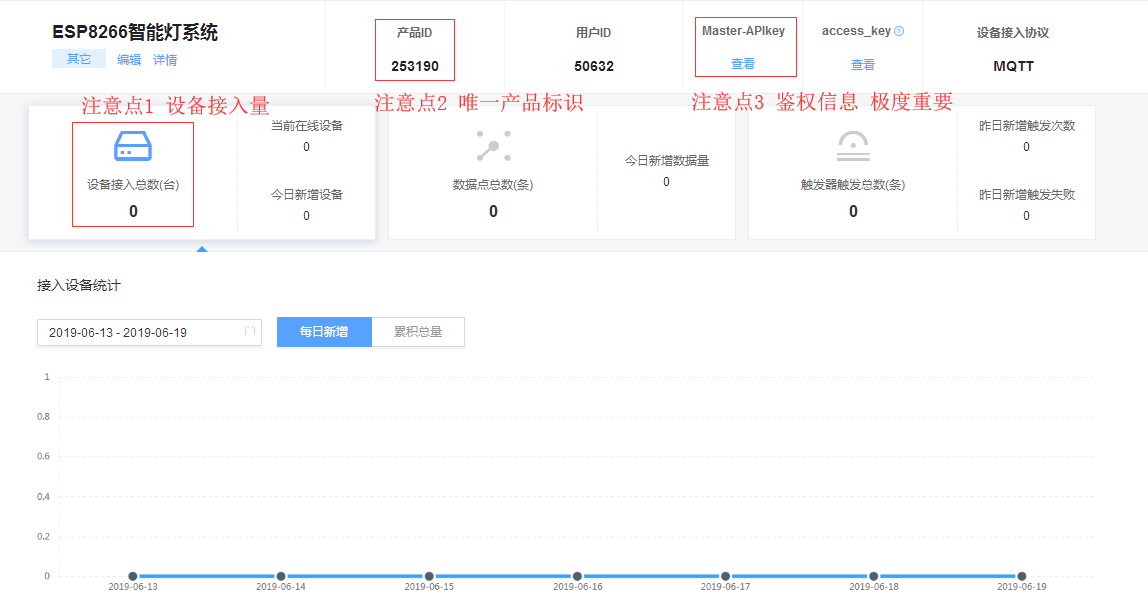
Task: Click the 2019-06-13 data point on chart
Action: pyautogui.click(x=133, y=576)
